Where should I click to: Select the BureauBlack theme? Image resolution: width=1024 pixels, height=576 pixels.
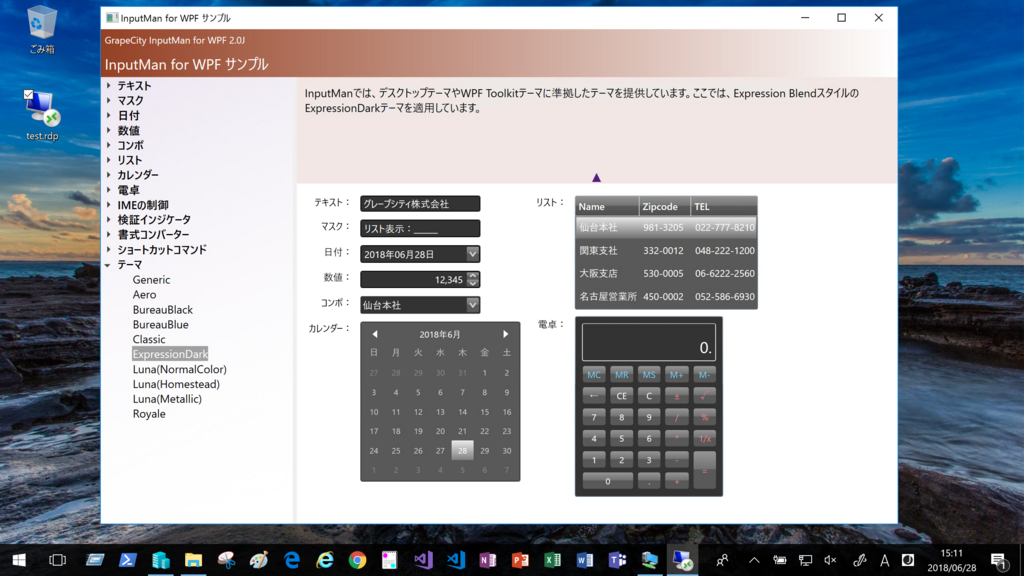[x=163, y=310]
